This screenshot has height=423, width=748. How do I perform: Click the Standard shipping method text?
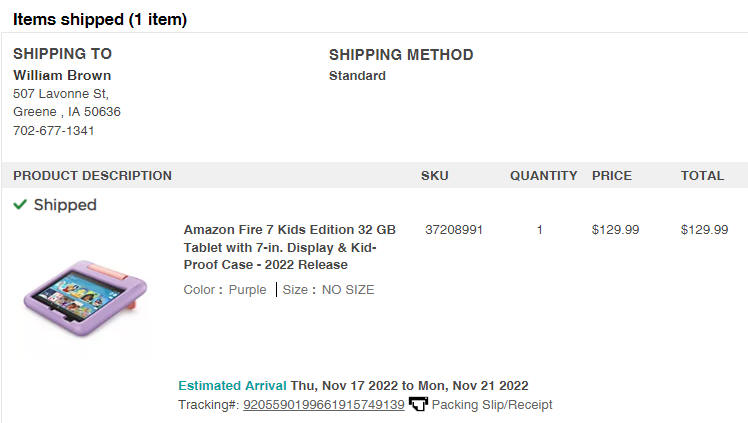[357, 75]
